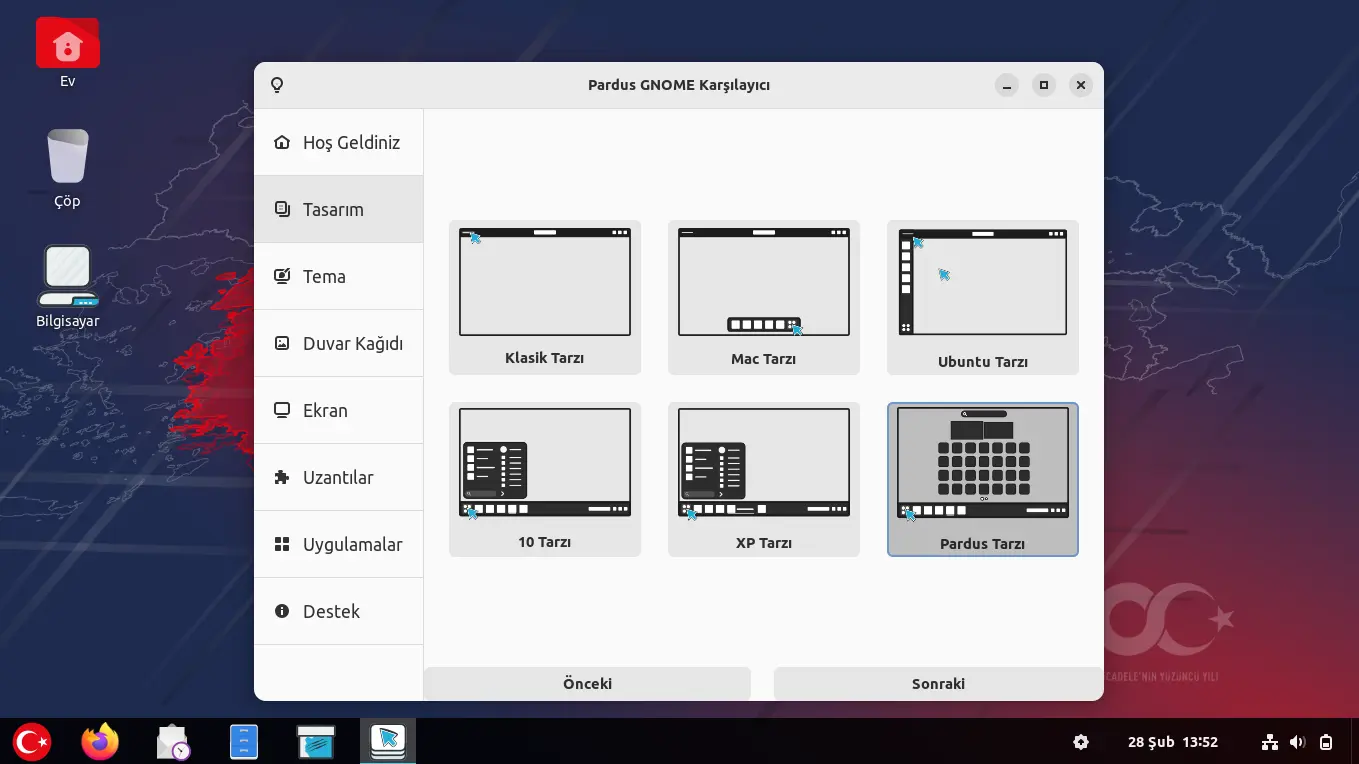
Task: Go to the Hoş Geldiniz section
Action: pos(339,142)
